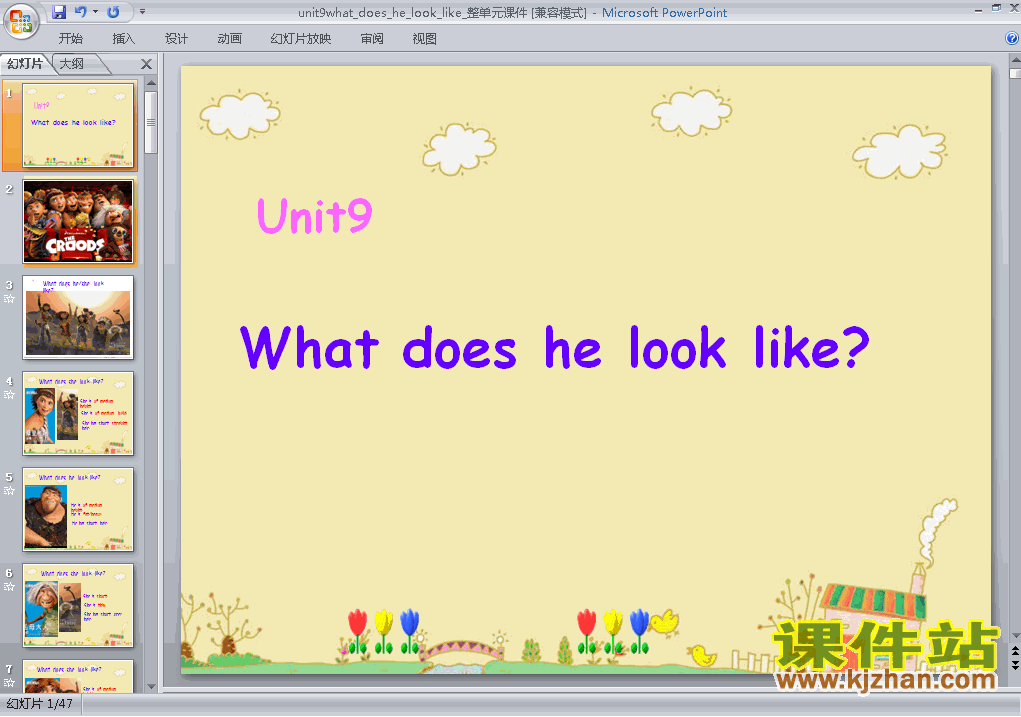Click the Unit9 title text on slide
Viewport: 1021px width, 717px height.
(315, 216)
